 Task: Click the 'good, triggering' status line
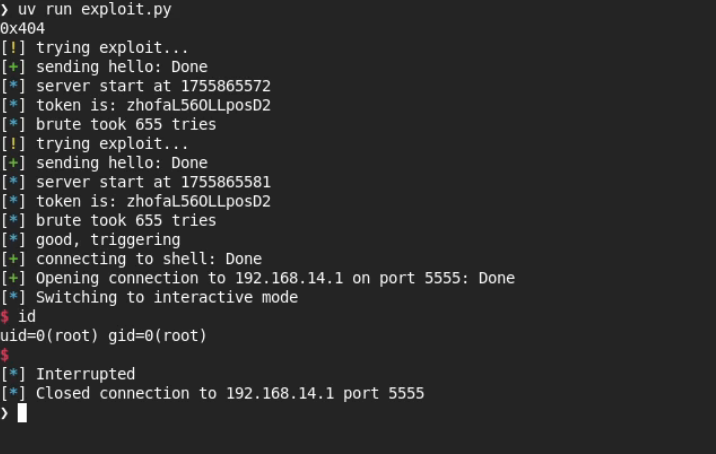(x=108, y=239)
